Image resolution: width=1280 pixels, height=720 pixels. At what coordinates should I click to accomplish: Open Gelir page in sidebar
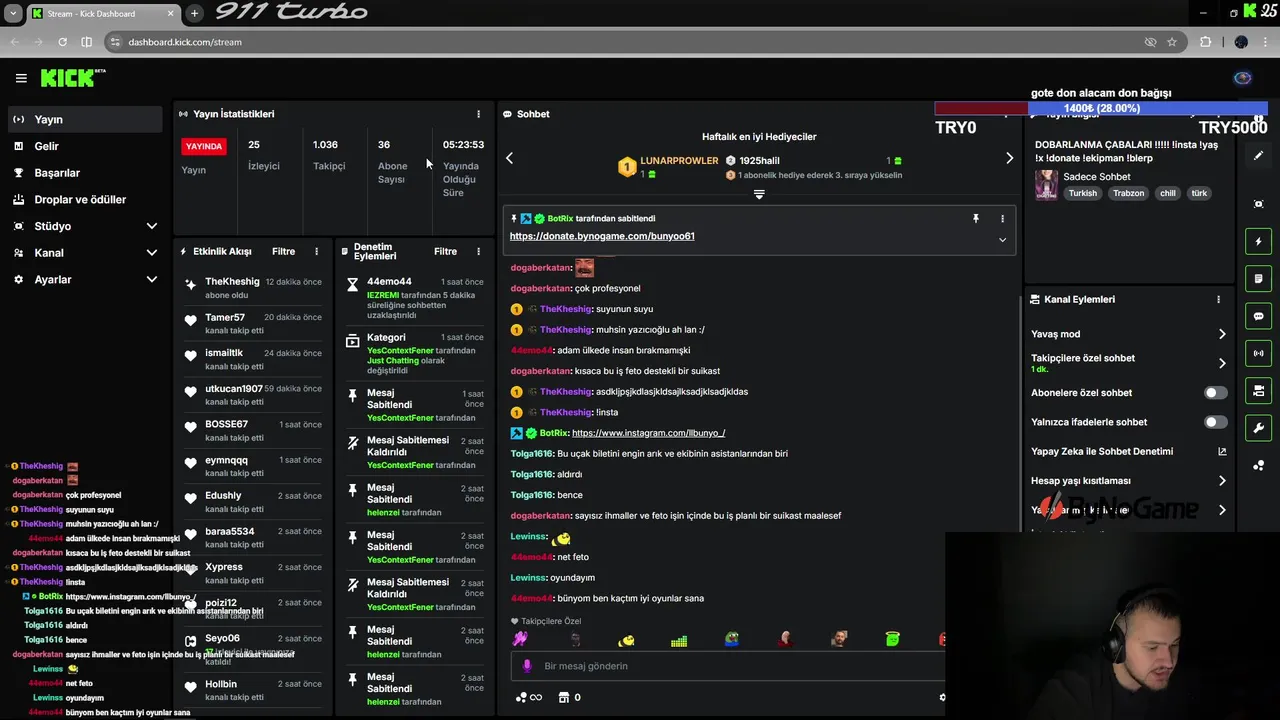click(x=84, y=146)
